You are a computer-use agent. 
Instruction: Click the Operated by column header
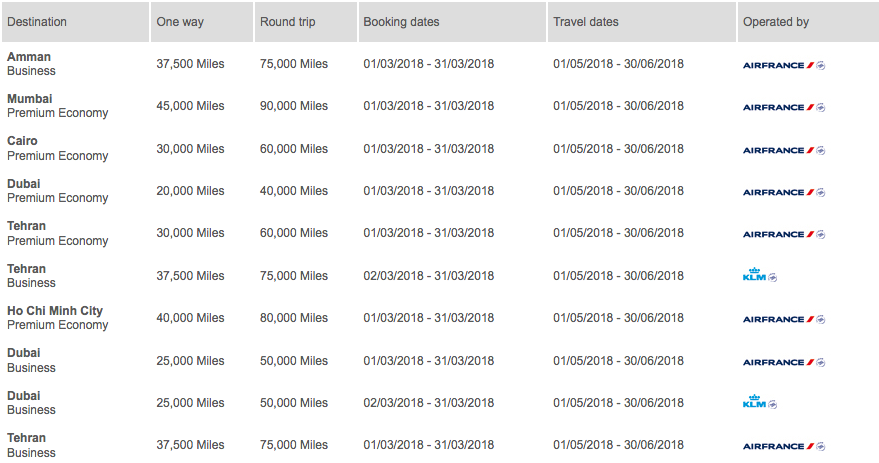pyautogui.click(x=776, y=22)
